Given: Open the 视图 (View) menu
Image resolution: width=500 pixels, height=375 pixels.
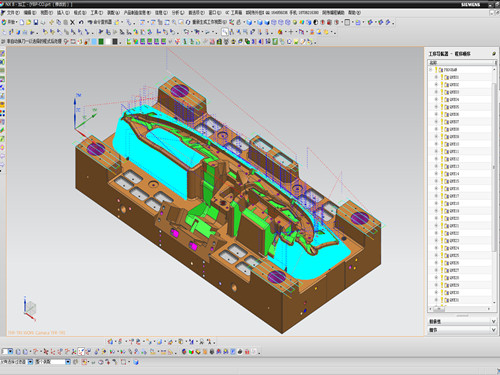Looking at the screenshot, I should [46, 13].
